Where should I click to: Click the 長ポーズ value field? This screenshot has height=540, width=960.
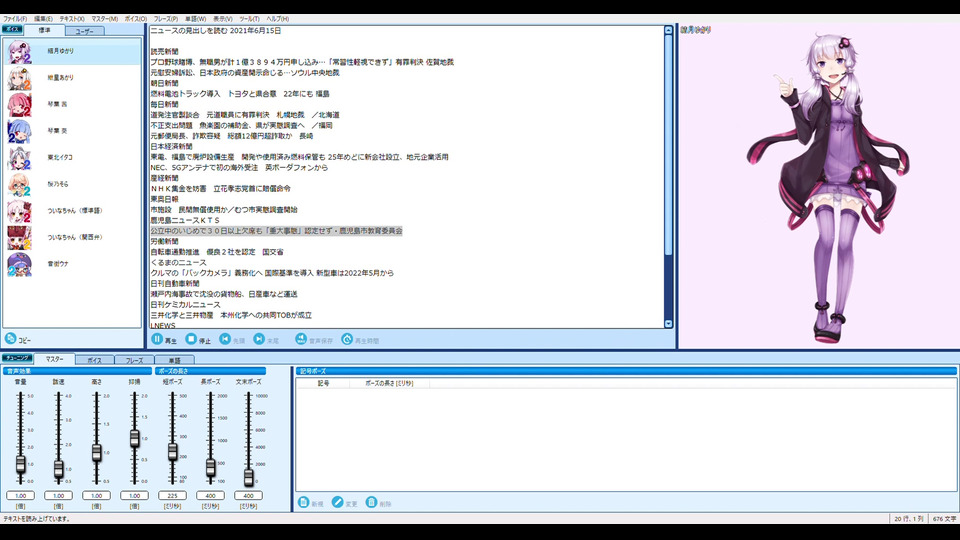coord(211,495)
